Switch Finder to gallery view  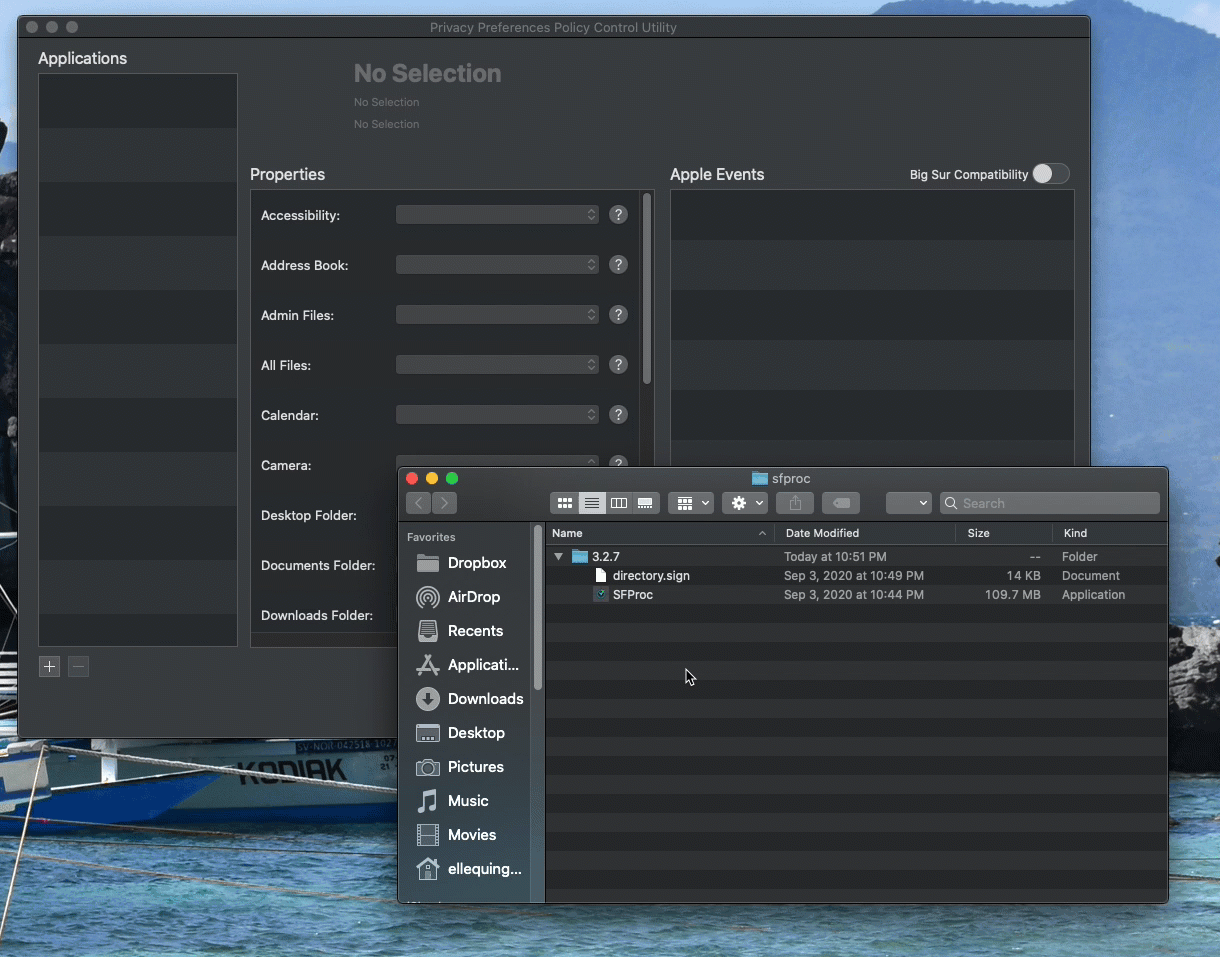(645, 503)
